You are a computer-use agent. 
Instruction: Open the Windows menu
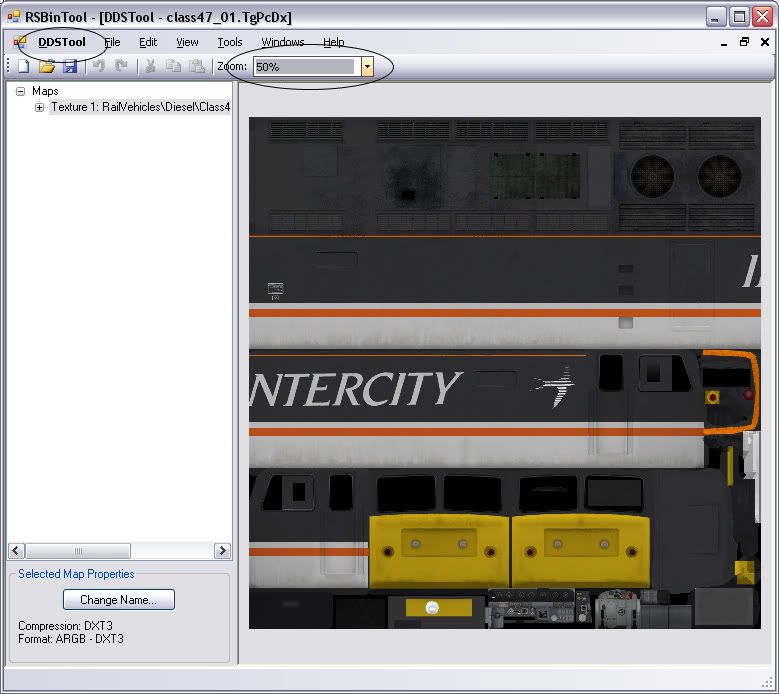tap(283, 42)
